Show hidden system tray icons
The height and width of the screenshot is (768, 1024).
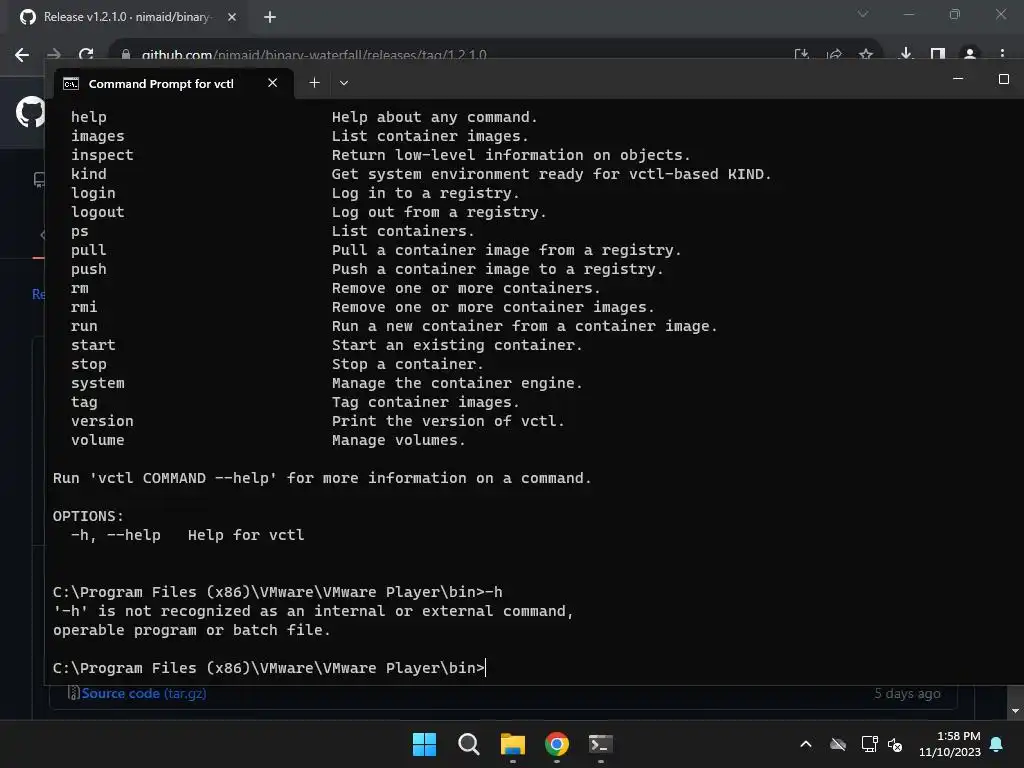pos(806,744)
